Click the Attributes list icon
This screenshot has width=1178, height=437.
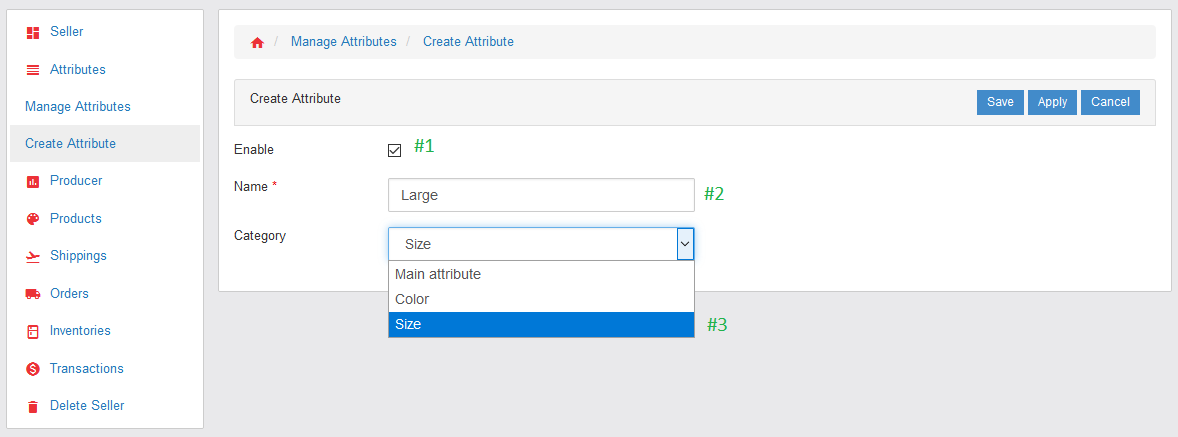click(32, 70)
